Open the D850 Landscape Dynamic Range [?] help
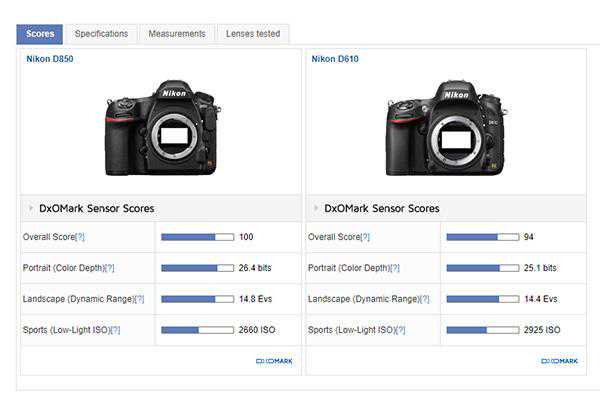 139,299
